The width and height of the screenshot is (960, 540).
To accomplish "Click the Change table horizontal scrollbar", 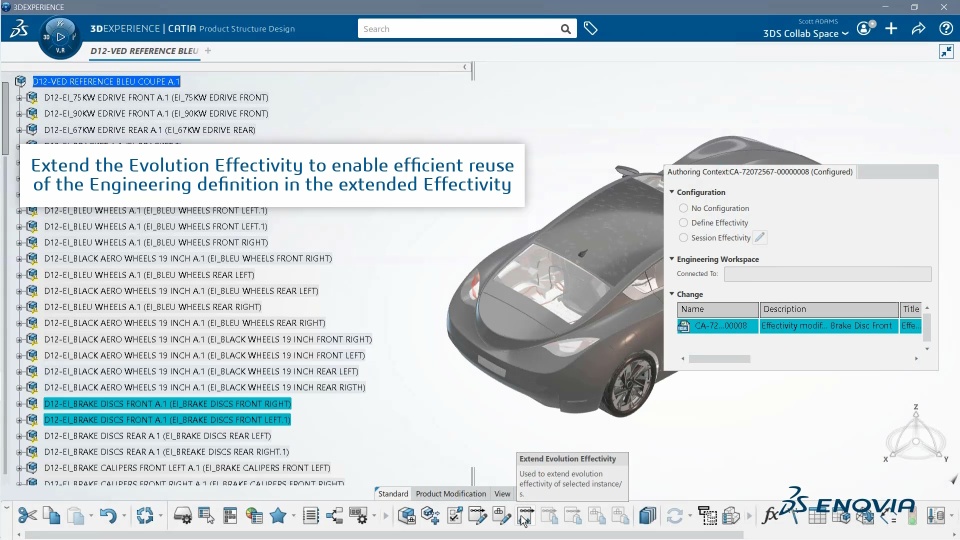I will [719, 359].
